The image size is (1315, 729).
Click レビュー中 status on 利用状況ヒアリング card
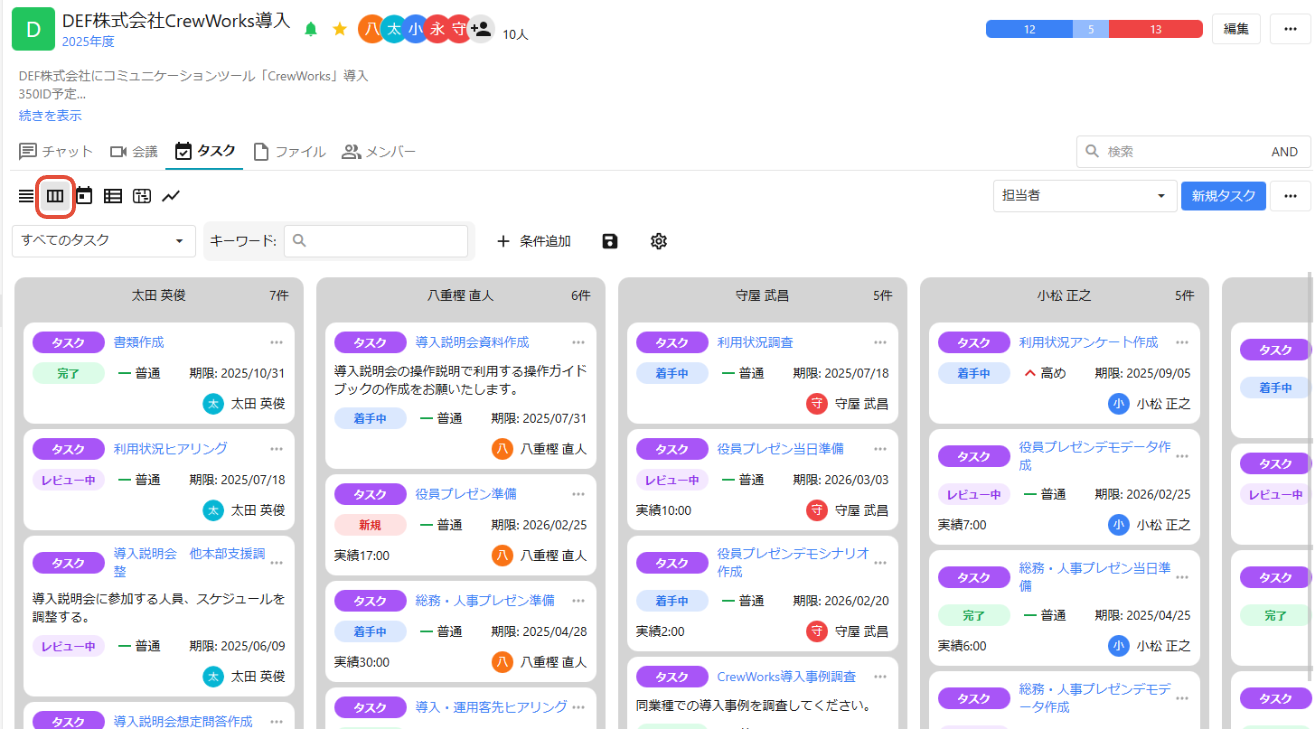pyautogui.click(x=68, y=480)
